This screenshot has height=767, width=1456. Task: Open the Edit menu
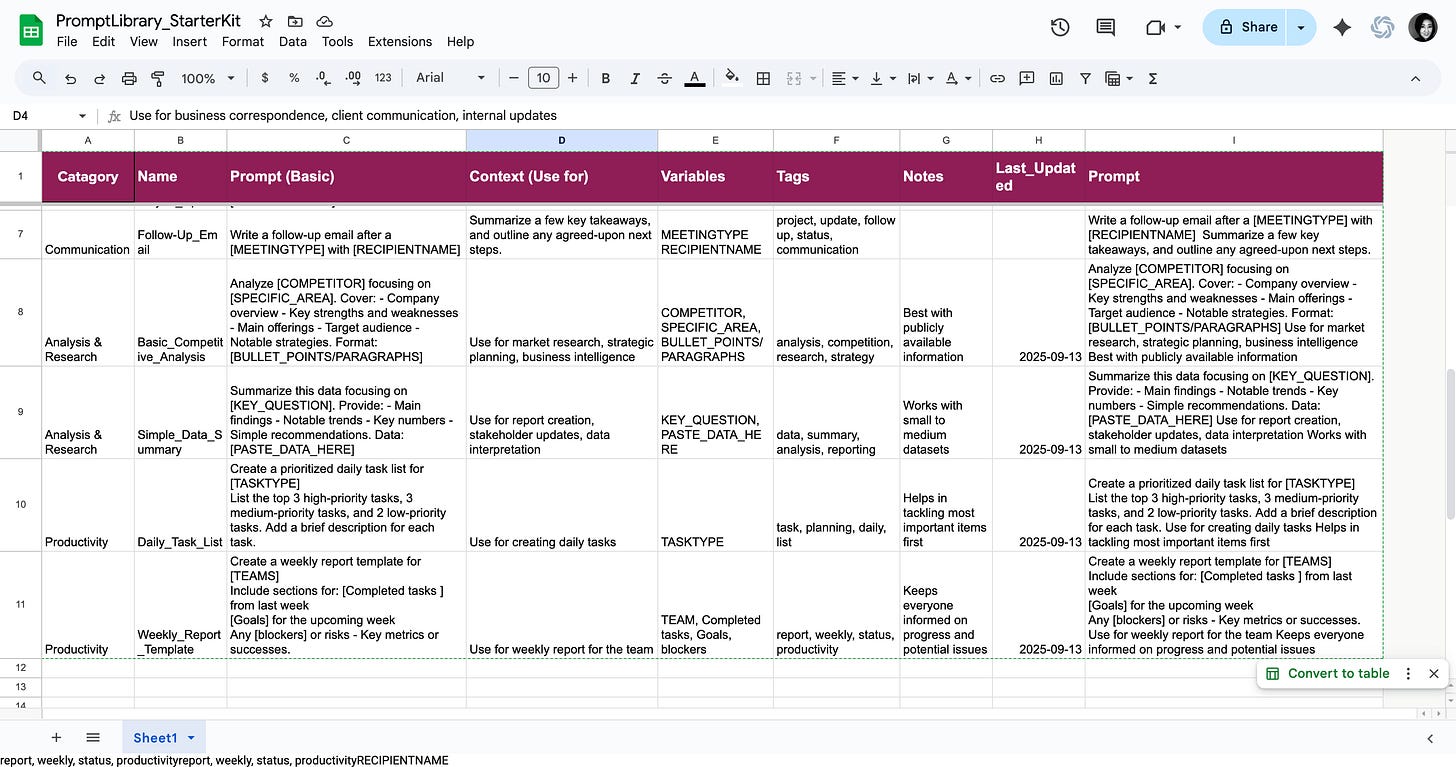coord(103,42)
